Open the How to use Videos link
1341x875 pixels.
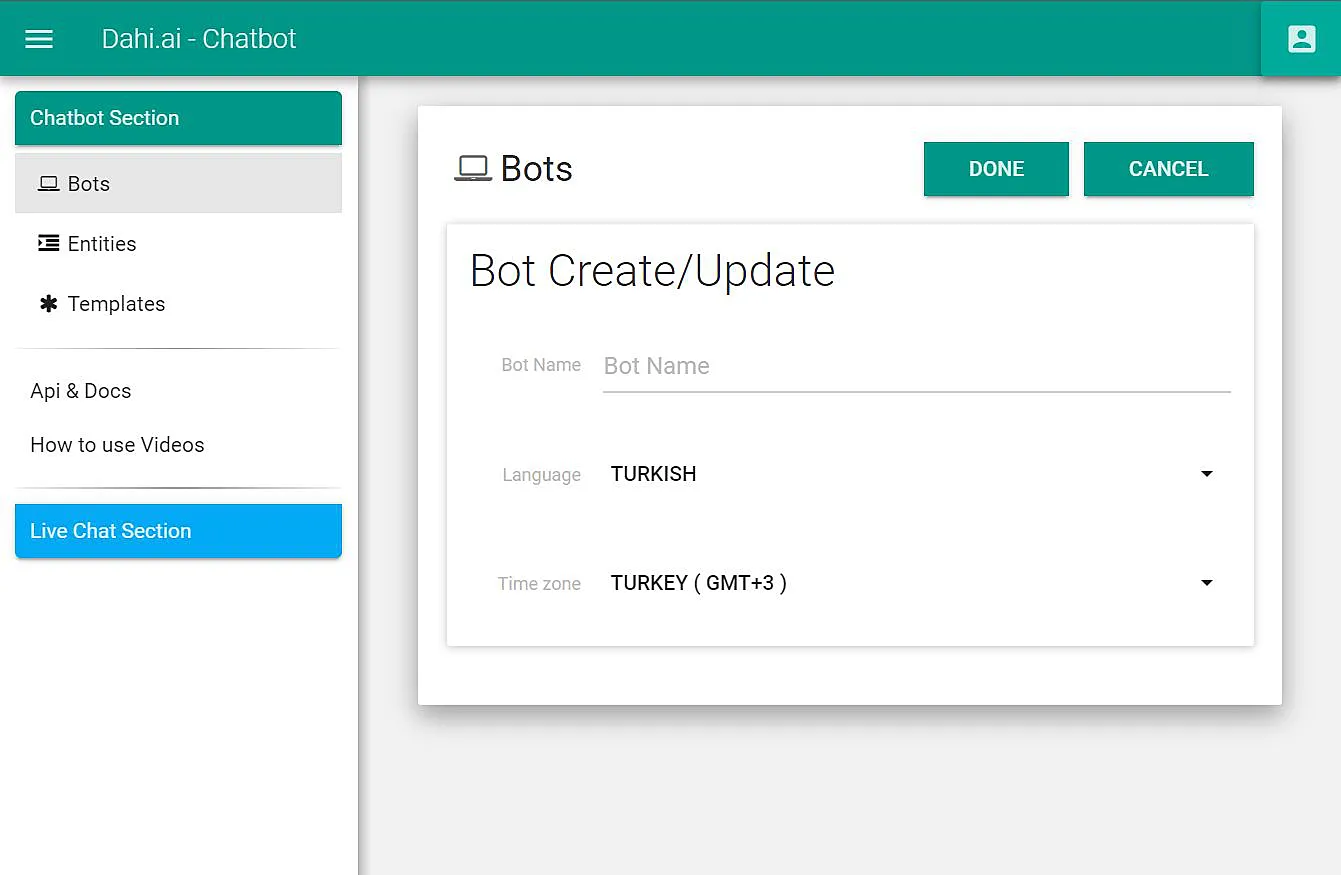(x=117, y=445)
